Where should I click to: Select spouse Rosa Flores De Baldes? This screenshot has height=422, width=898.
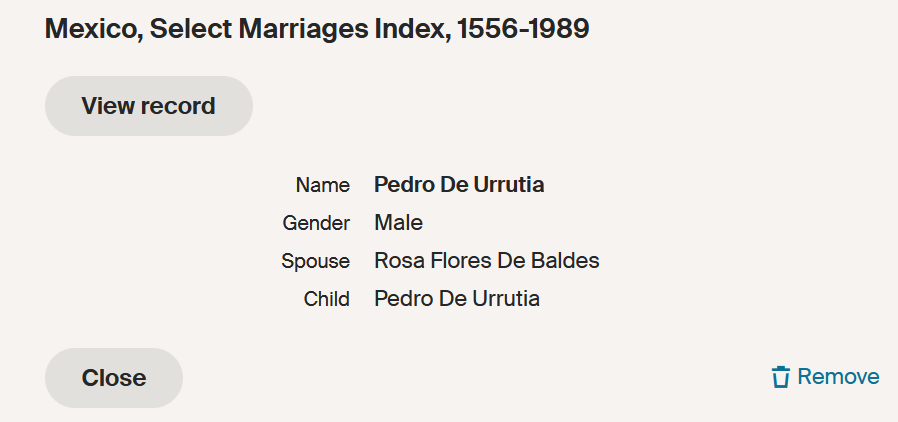click(x=486, y=261)
